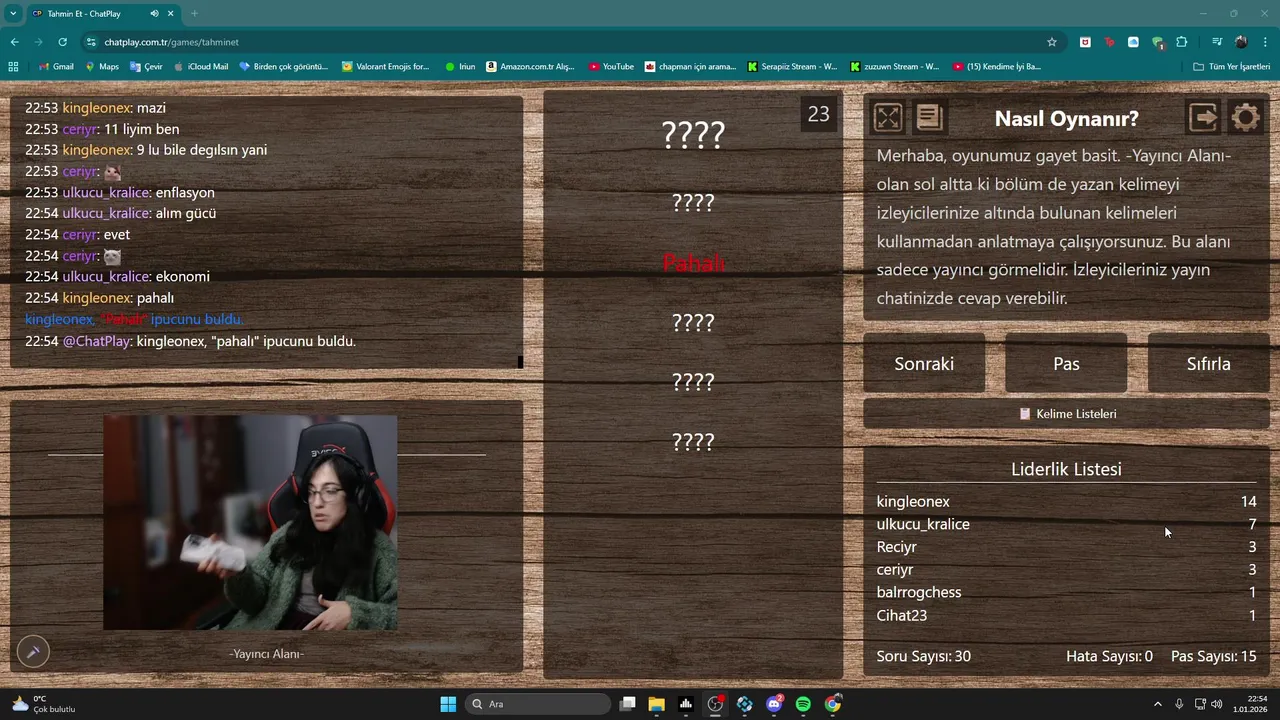
Task: Bookmark page with the star icon
Action: (x=1052, y=42)
